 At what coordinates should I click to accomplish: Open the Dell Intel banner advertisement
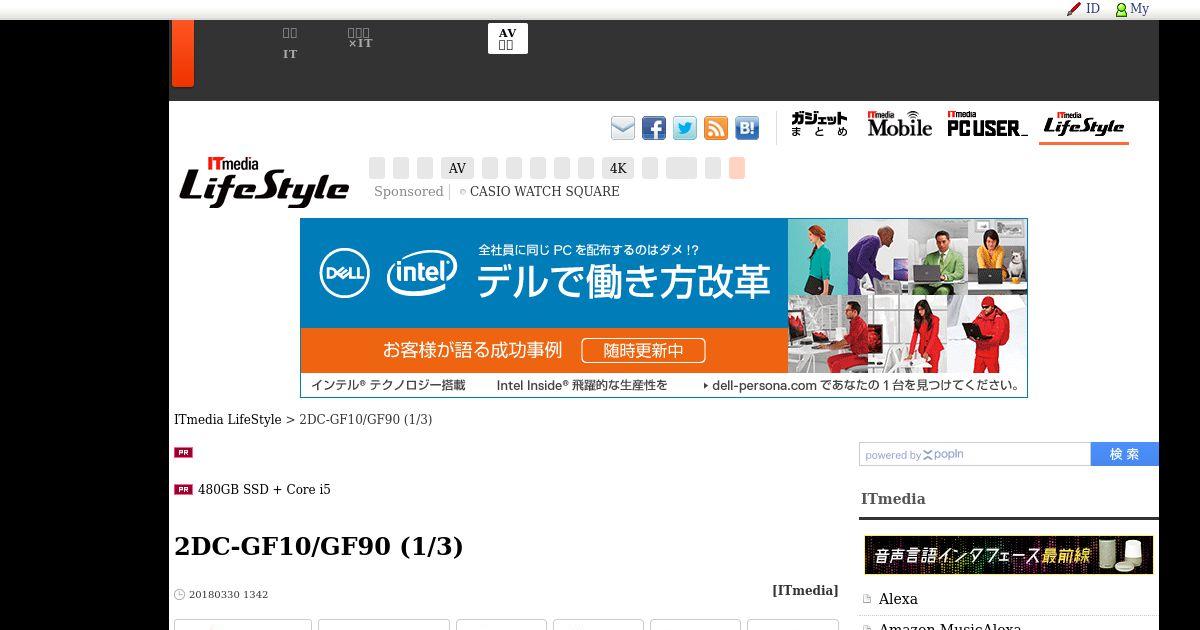click(x=664, y=308)
